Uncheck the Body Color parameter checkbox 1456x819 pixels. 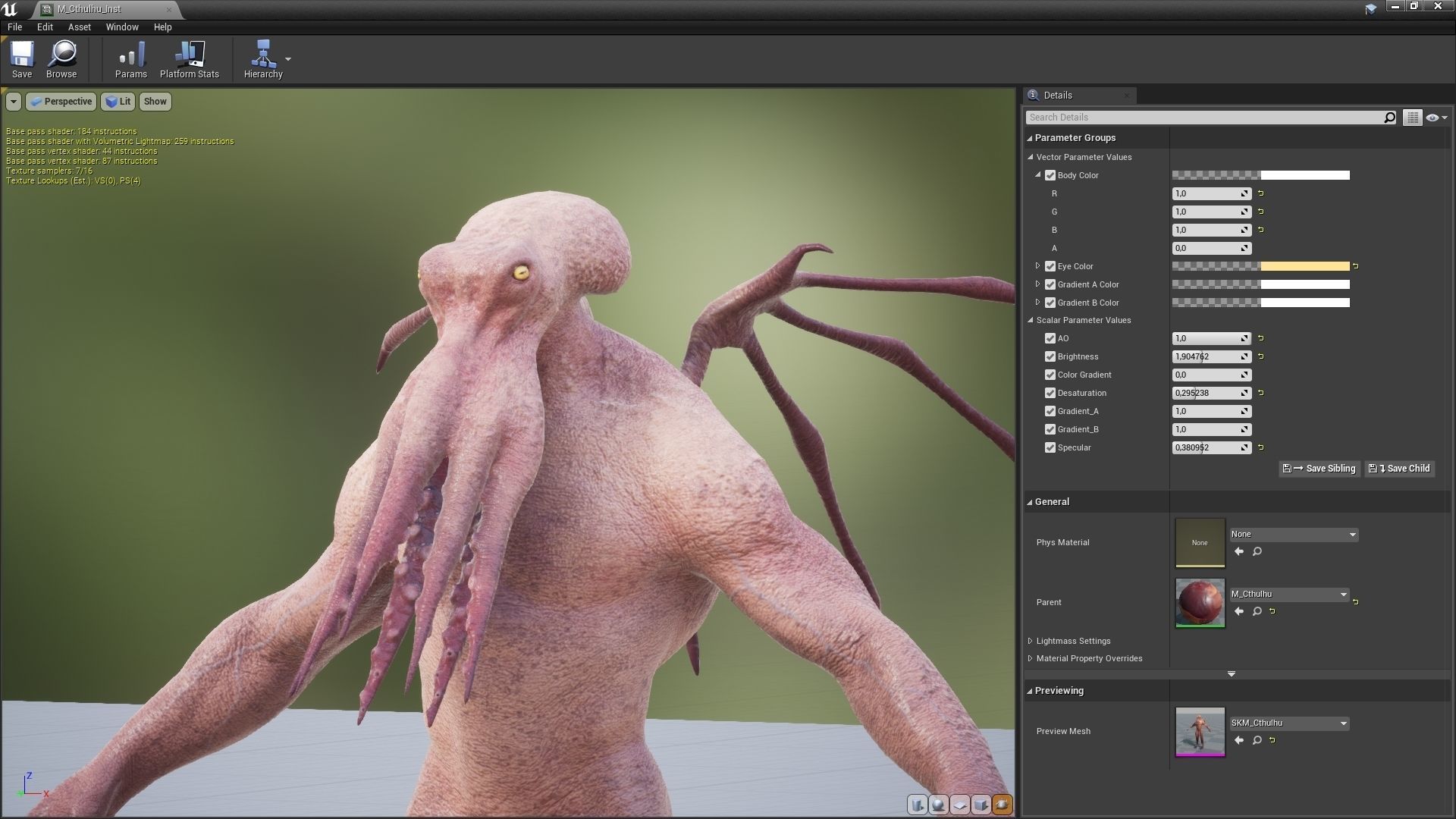1050,175
